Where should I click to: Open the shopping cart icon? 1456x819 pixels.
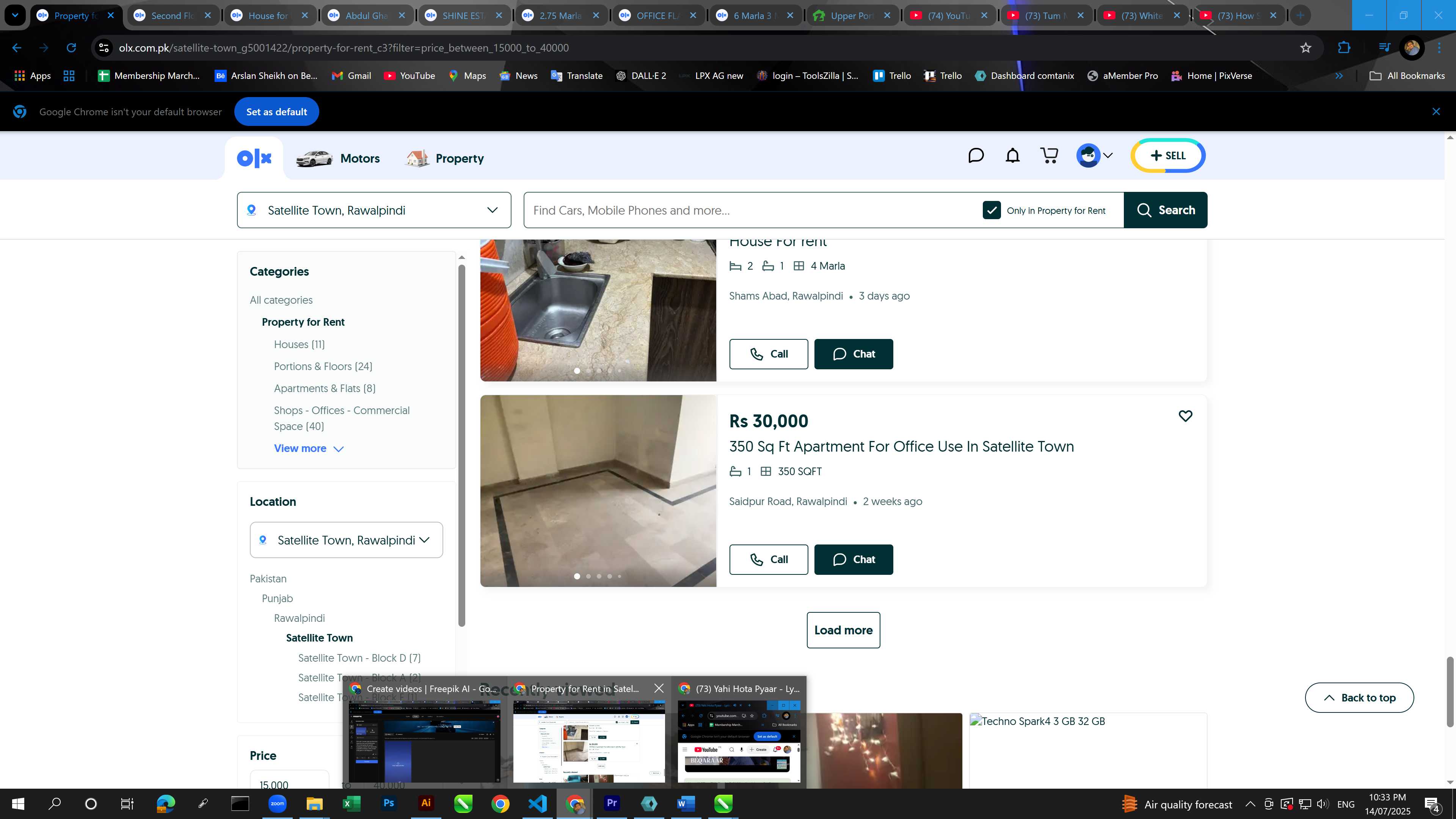(1049, 155)
